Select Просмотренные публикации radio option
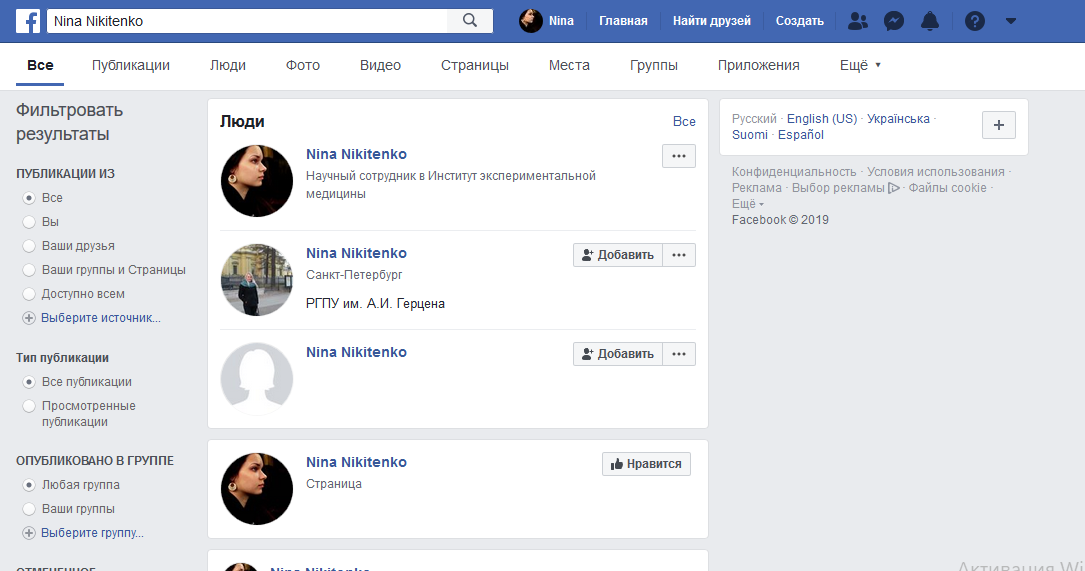Viewport: 1085px width, 571px height. click(29, 406)
